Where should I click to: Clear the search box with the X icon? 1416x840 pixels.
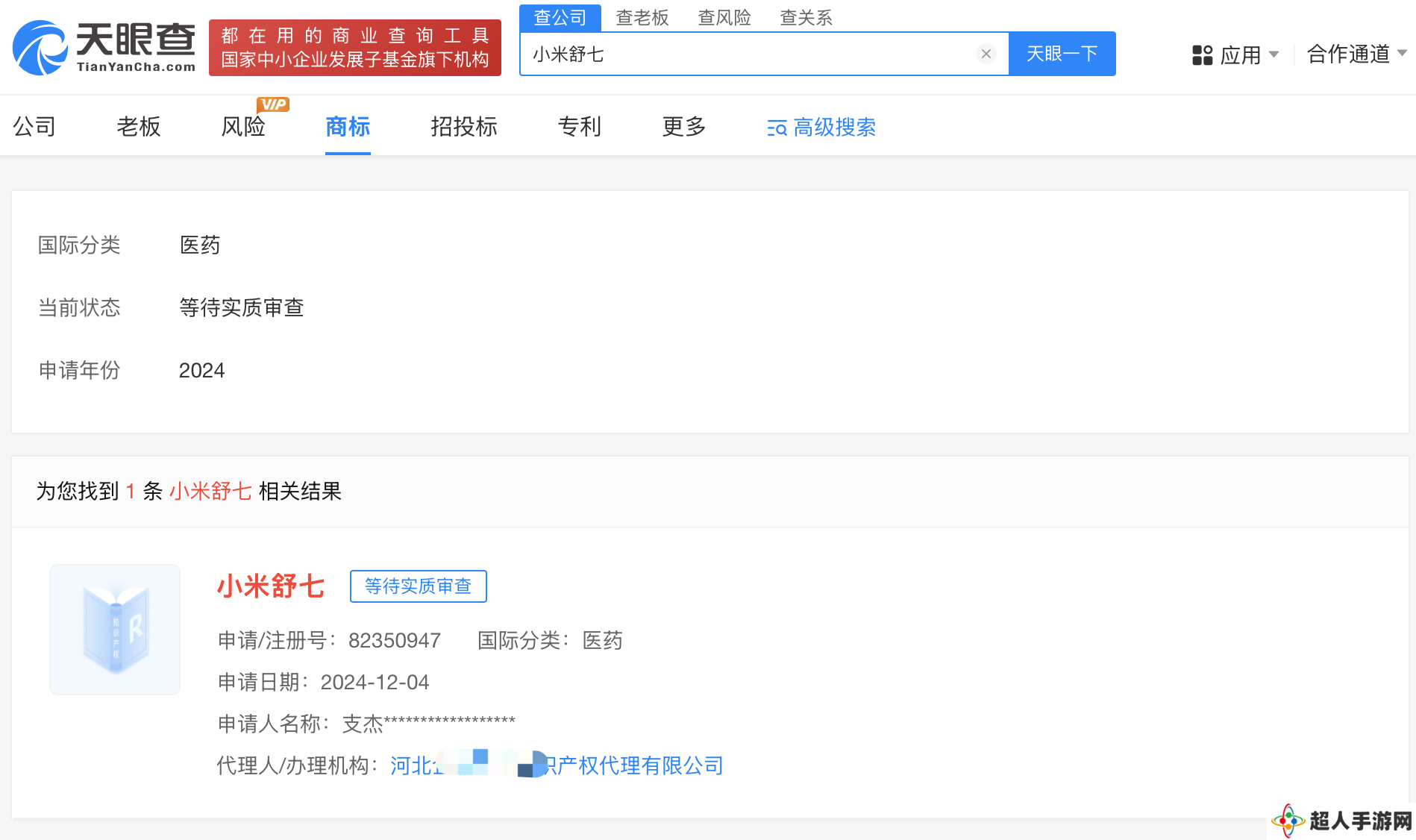point(986,54)
